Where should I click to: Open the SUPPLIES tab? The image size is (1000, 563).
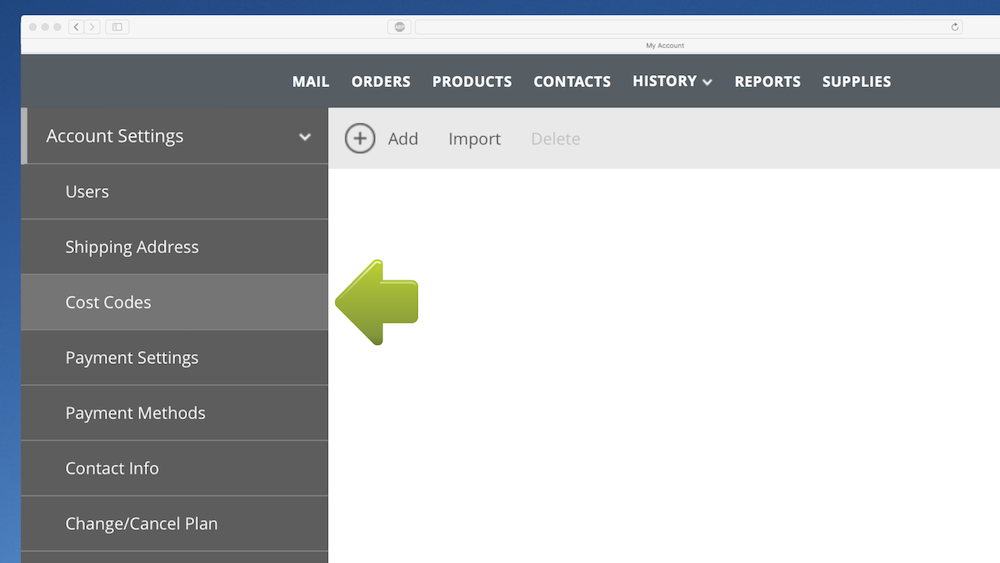click(857, 82)
